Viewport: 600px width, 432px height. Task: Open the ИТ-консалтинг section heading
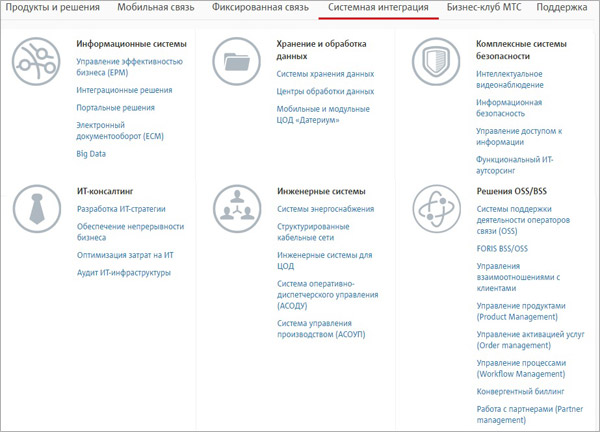[105, 191]
